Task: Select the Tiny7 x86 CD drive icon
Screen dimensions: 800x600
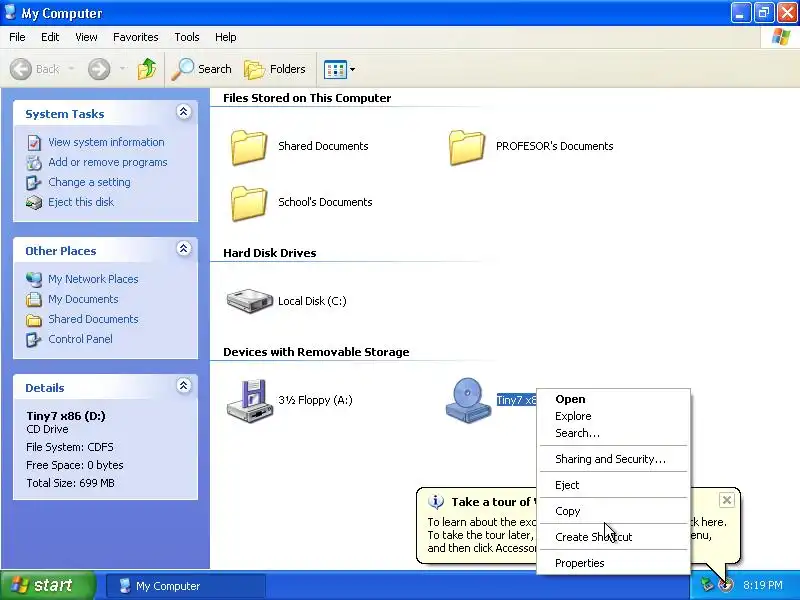Action: [x=468, y=401]
